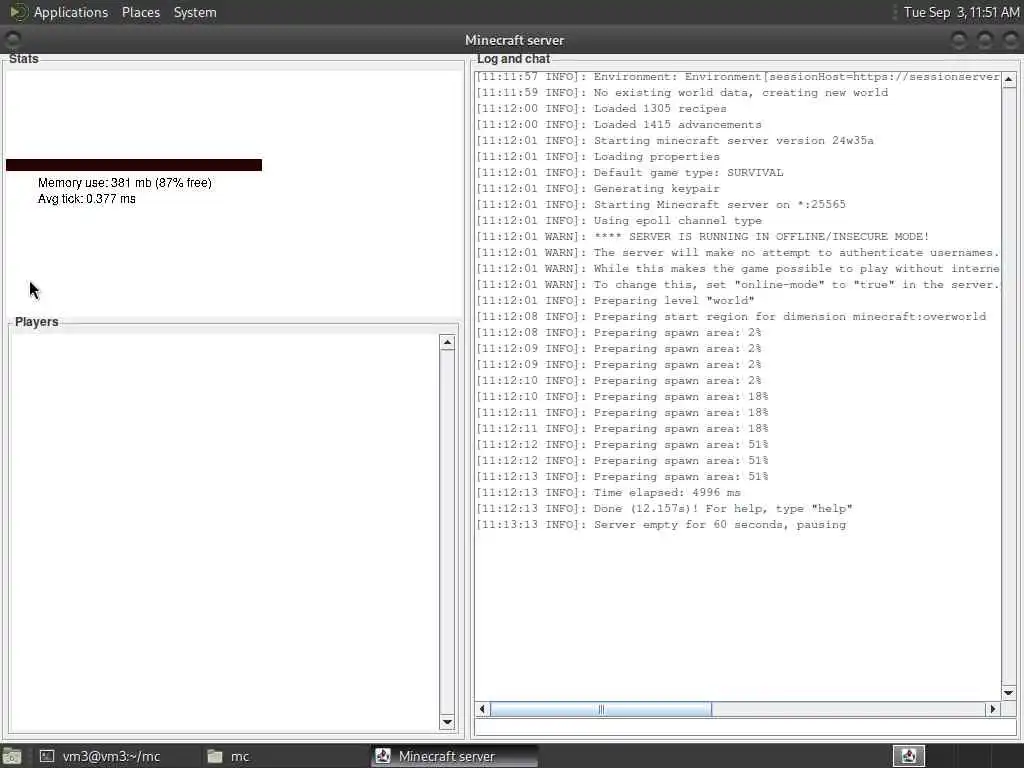The width and height of the screenshot is (1024, 768).
Task: Click the 'Minecraft server' window title text
Action: [515, 40]
